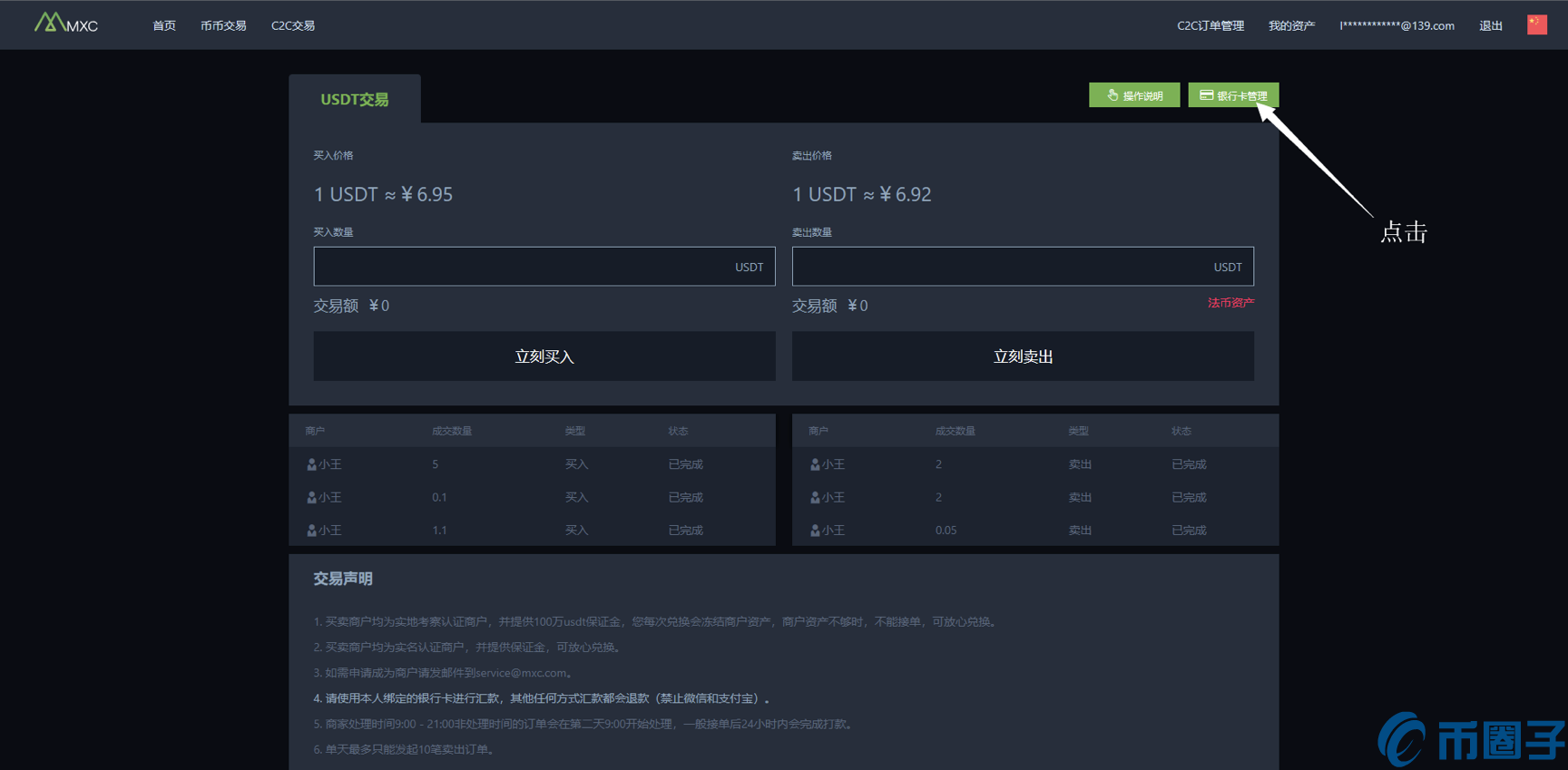Screen dimensions: 1568x770
Task: Click the MXC logo icon
Action: [50, 23]
